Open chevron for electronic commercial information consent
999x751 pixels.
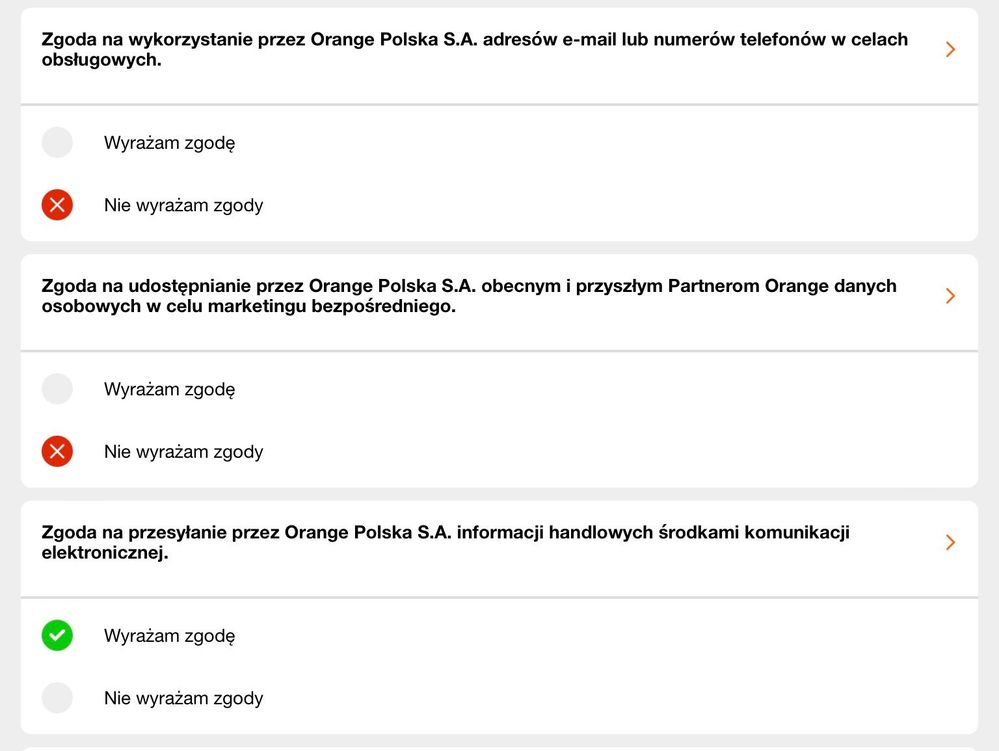click(950, 542)
